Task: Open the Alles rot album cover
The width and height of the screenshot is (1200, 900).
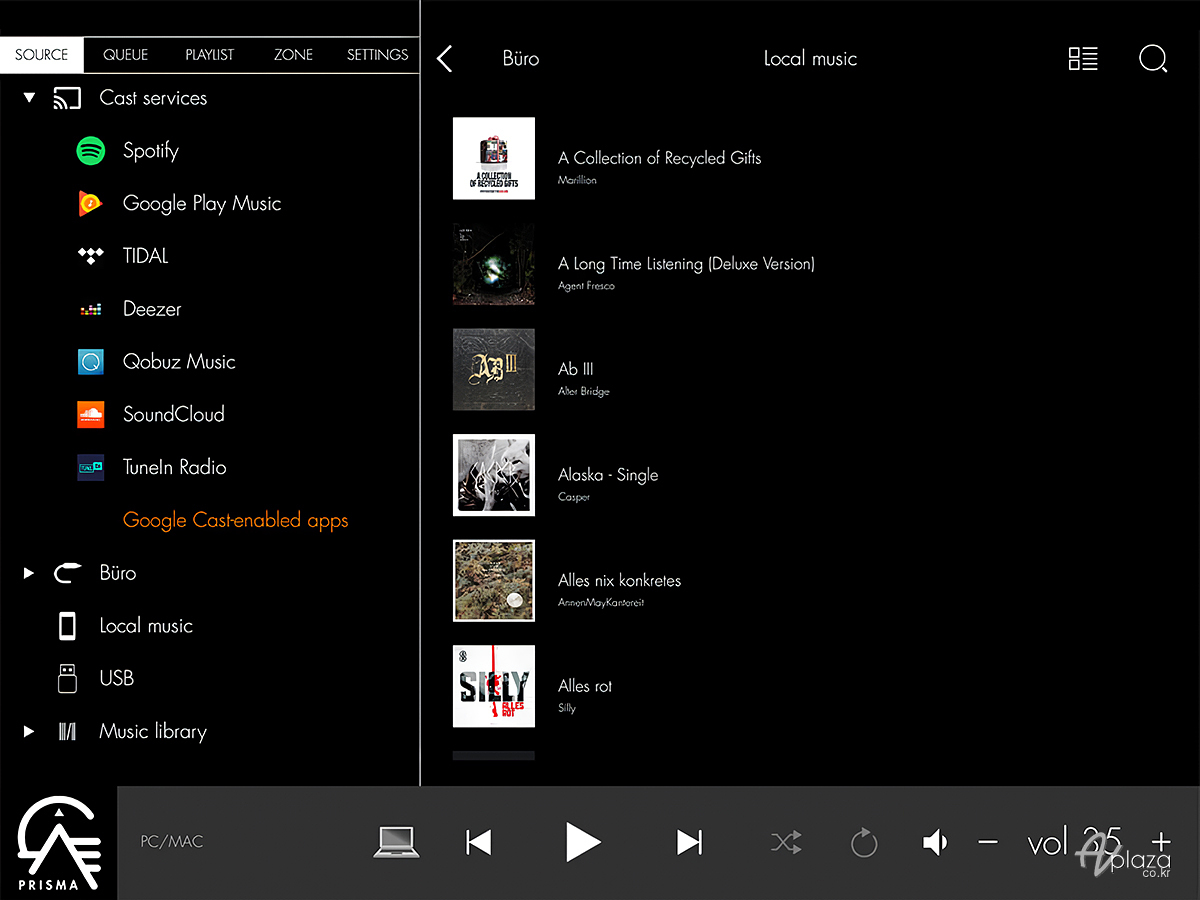Action: (x=494, y=686)
